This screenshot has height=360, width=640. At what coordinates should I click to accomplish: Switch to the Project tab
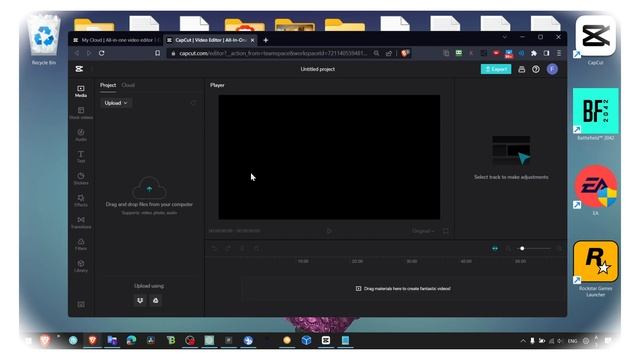pos(108,85)
